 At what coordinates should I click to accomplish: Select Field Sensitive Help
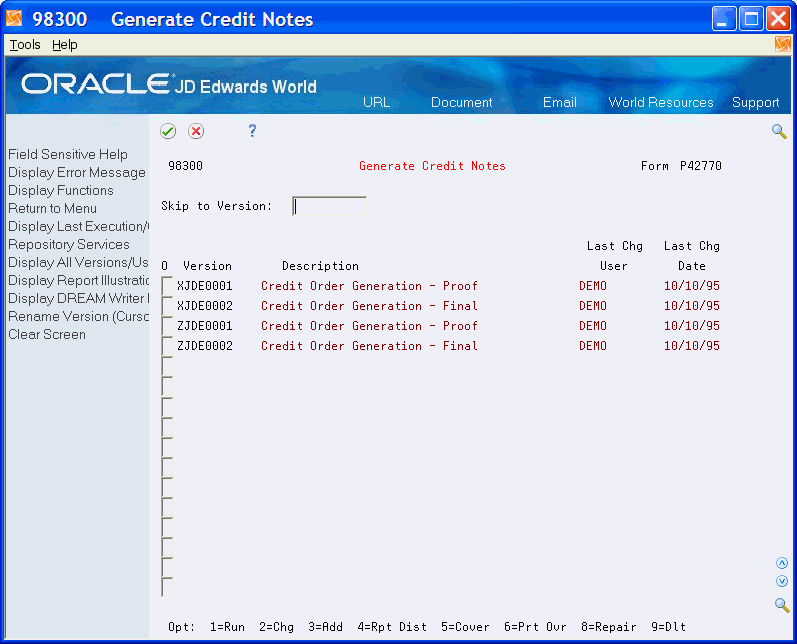coord(68,154)
